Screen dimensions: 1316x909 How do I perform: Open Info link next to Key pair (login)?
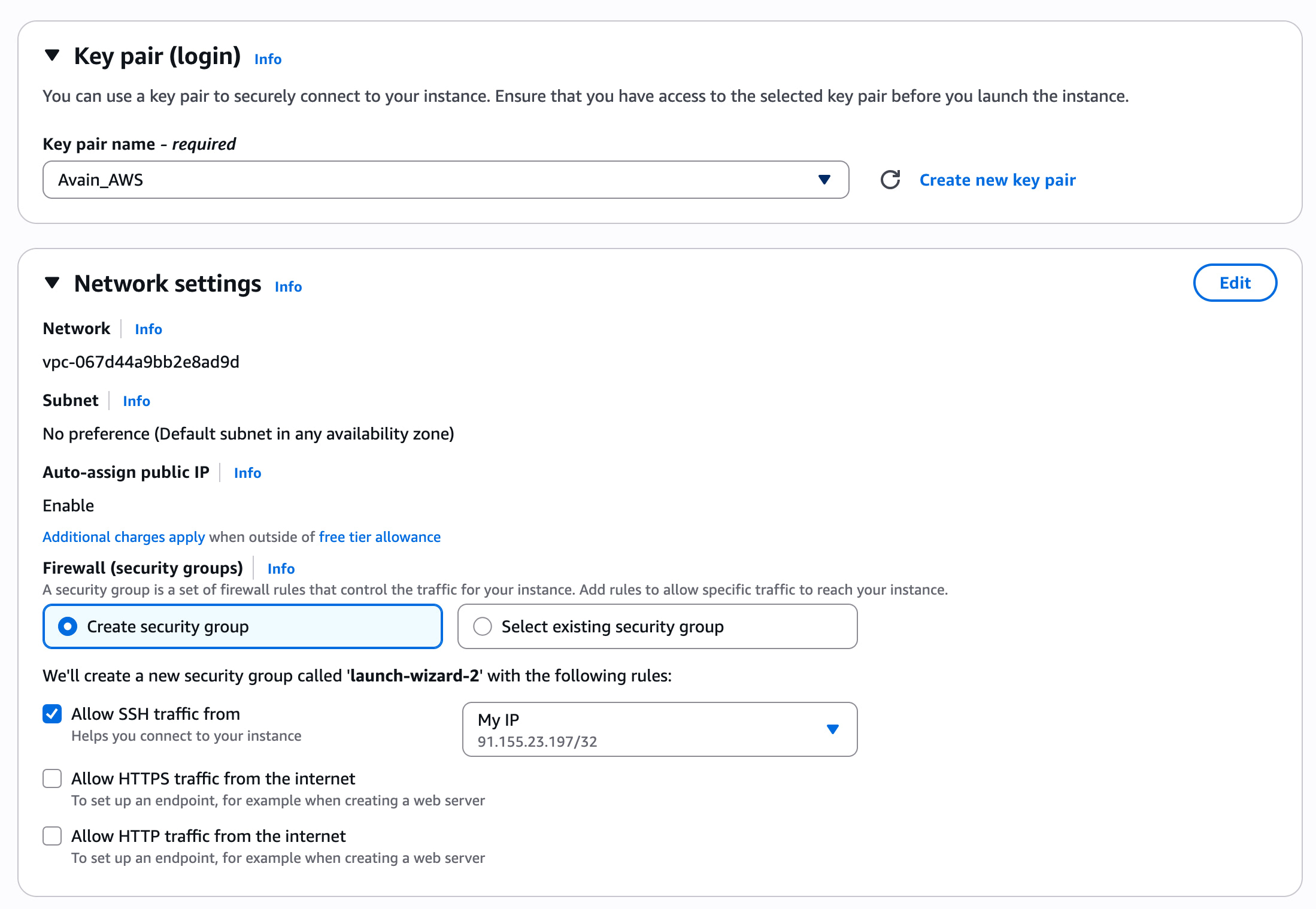[268, 59]
